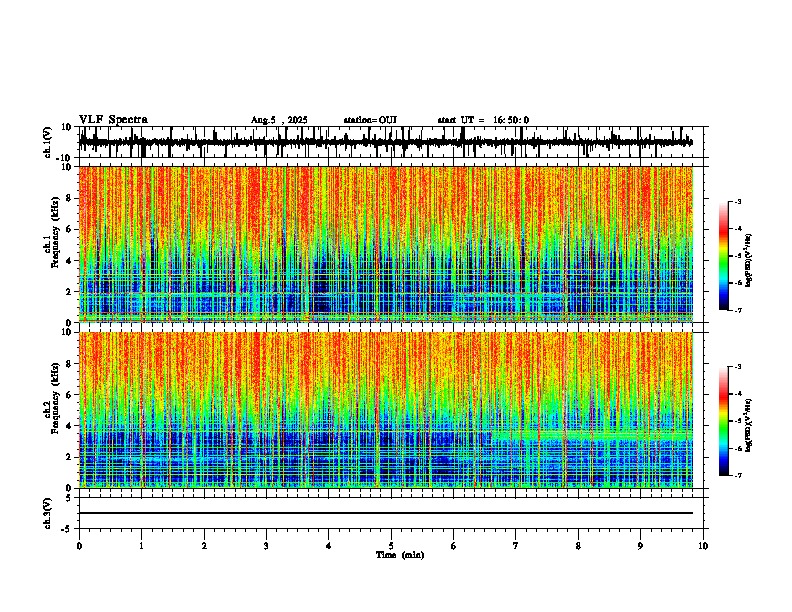Click the ch.1 frequency spectrogram plot

click(x=386, y=244)
